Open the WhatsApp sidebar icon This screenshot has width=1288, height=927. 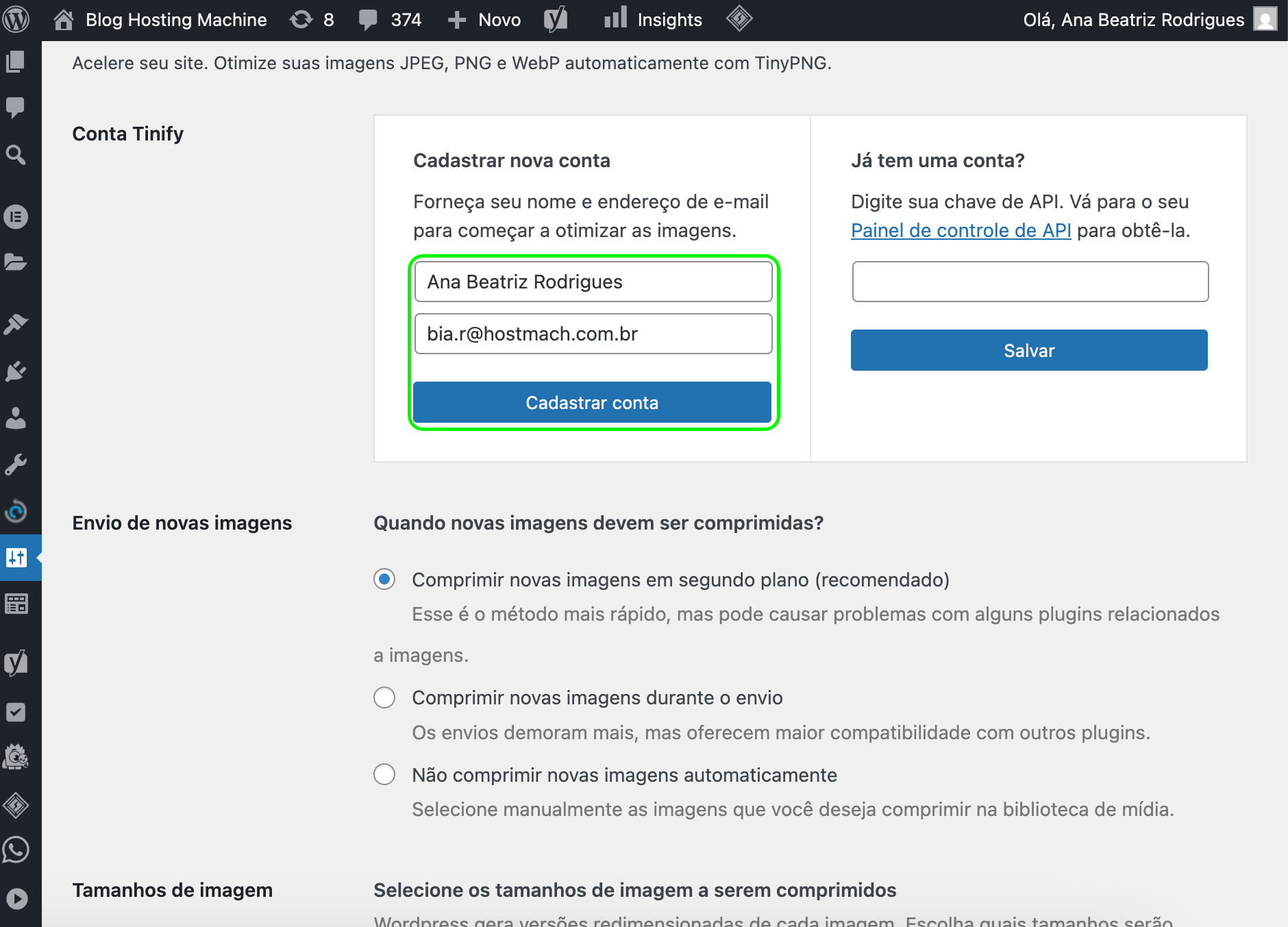(15, 850)
